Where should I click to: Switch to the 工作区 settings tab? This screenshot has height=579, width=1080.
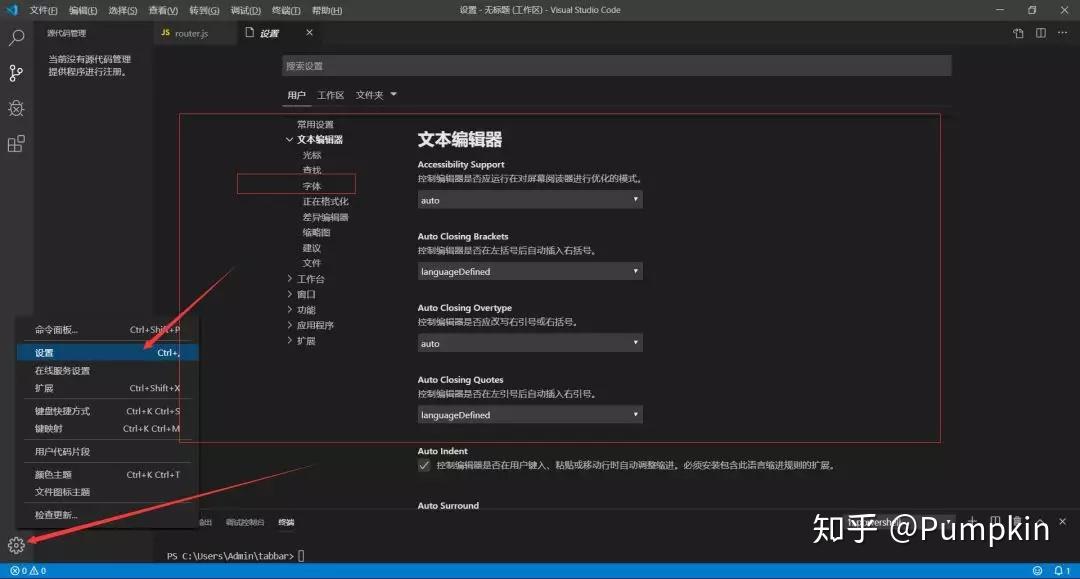pos(330,94)
